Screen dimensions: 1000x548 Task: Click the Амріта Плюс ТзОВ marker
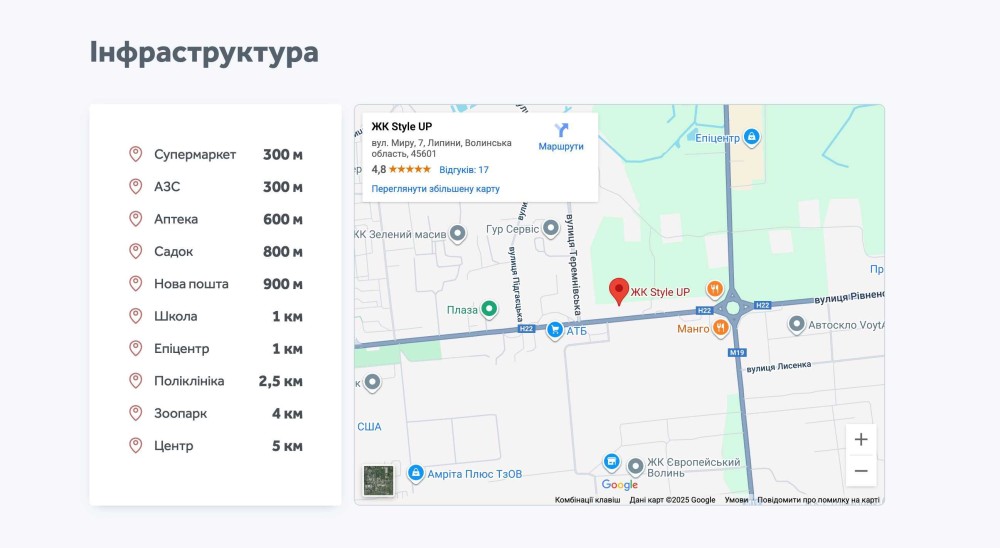point(414,473)
